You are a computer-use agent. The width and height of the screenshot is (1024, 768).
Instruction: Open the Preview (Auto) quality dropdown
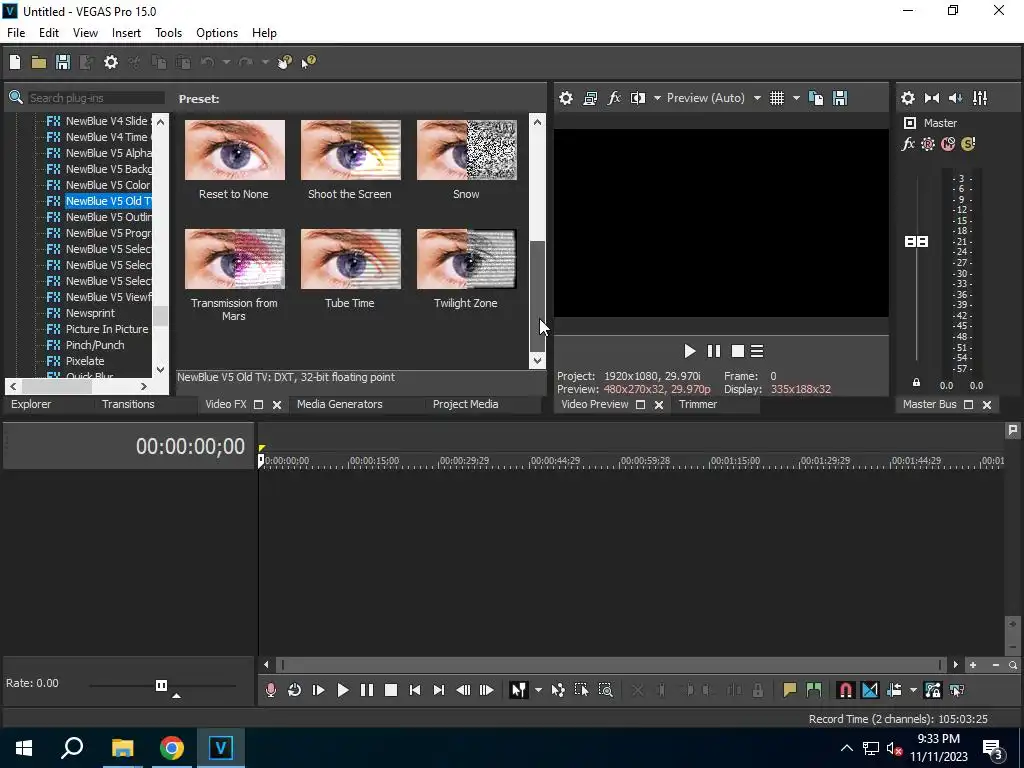point(713,98)
